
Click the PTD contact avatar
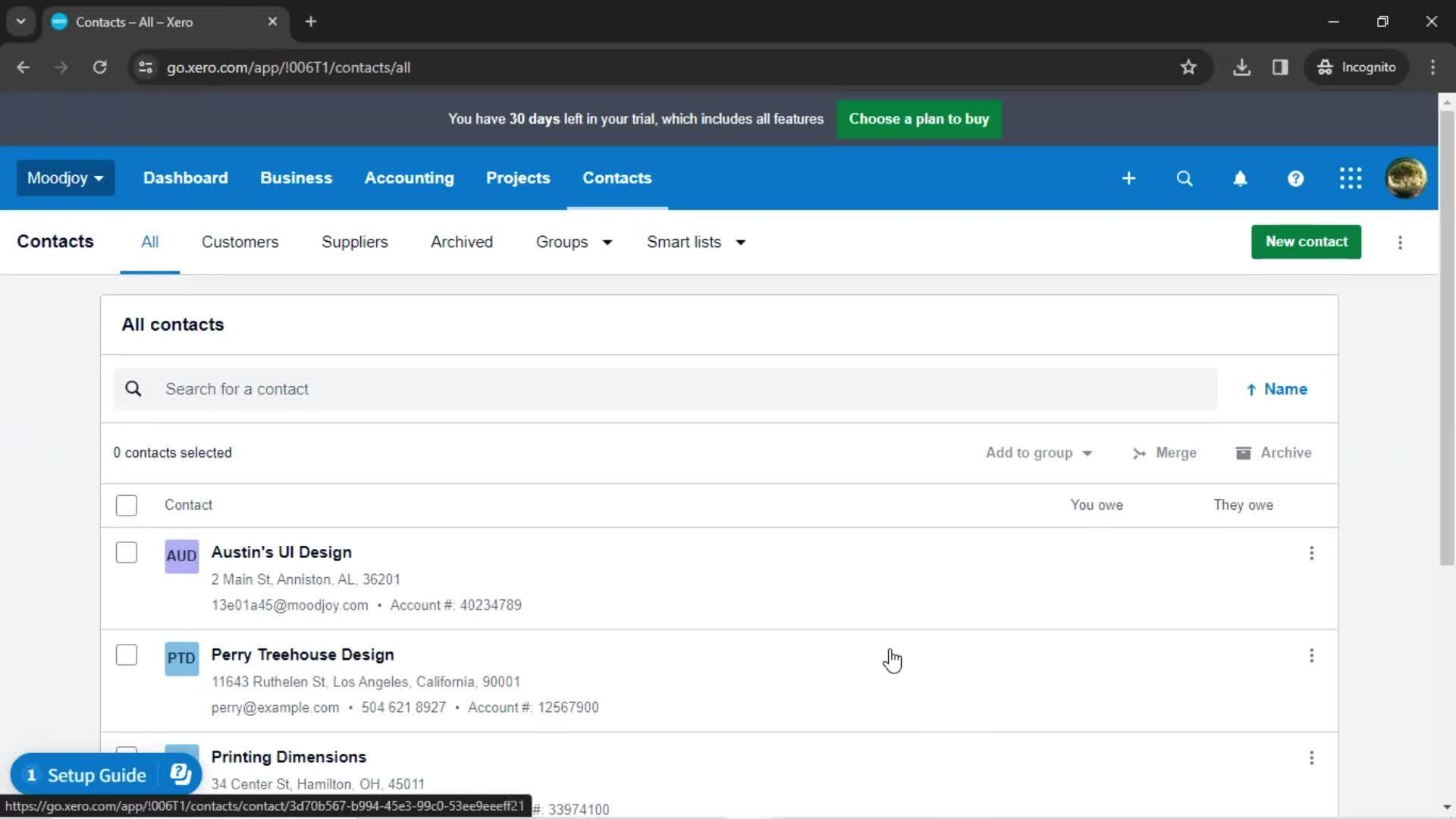(x=182, y=658)
